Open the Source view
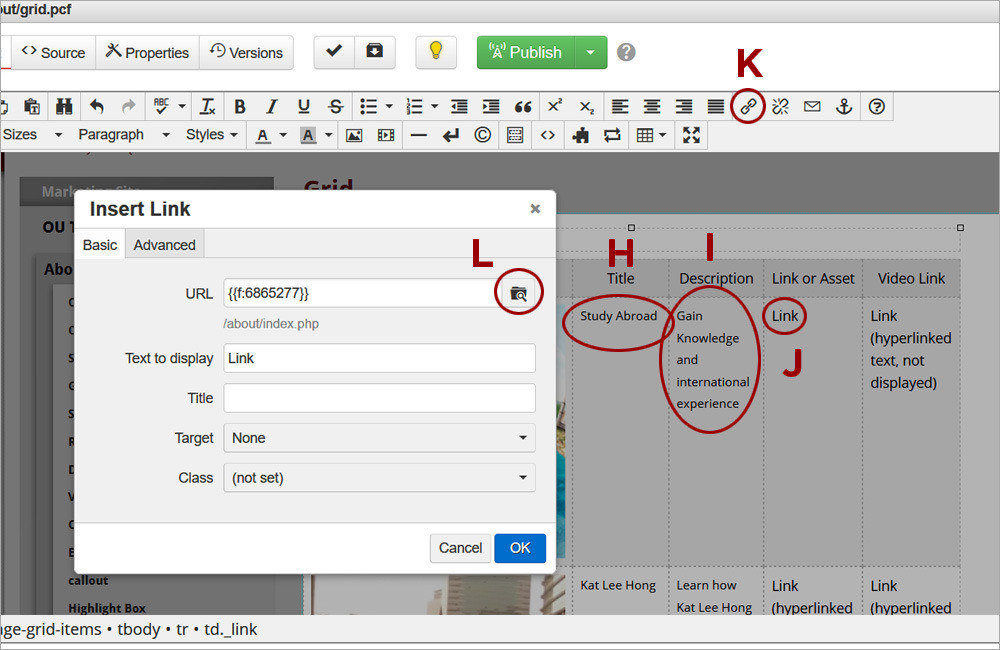The image size is (1000, 650). click(54, 52)
